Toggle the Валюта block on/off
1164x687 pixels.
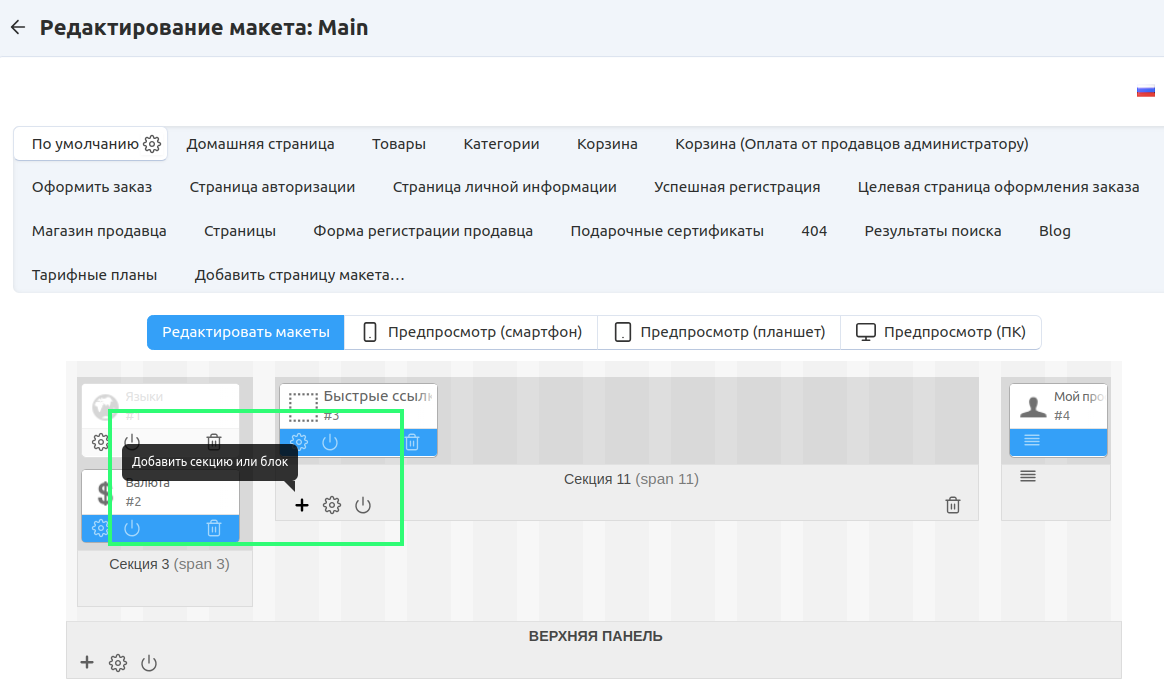[132, 528]
